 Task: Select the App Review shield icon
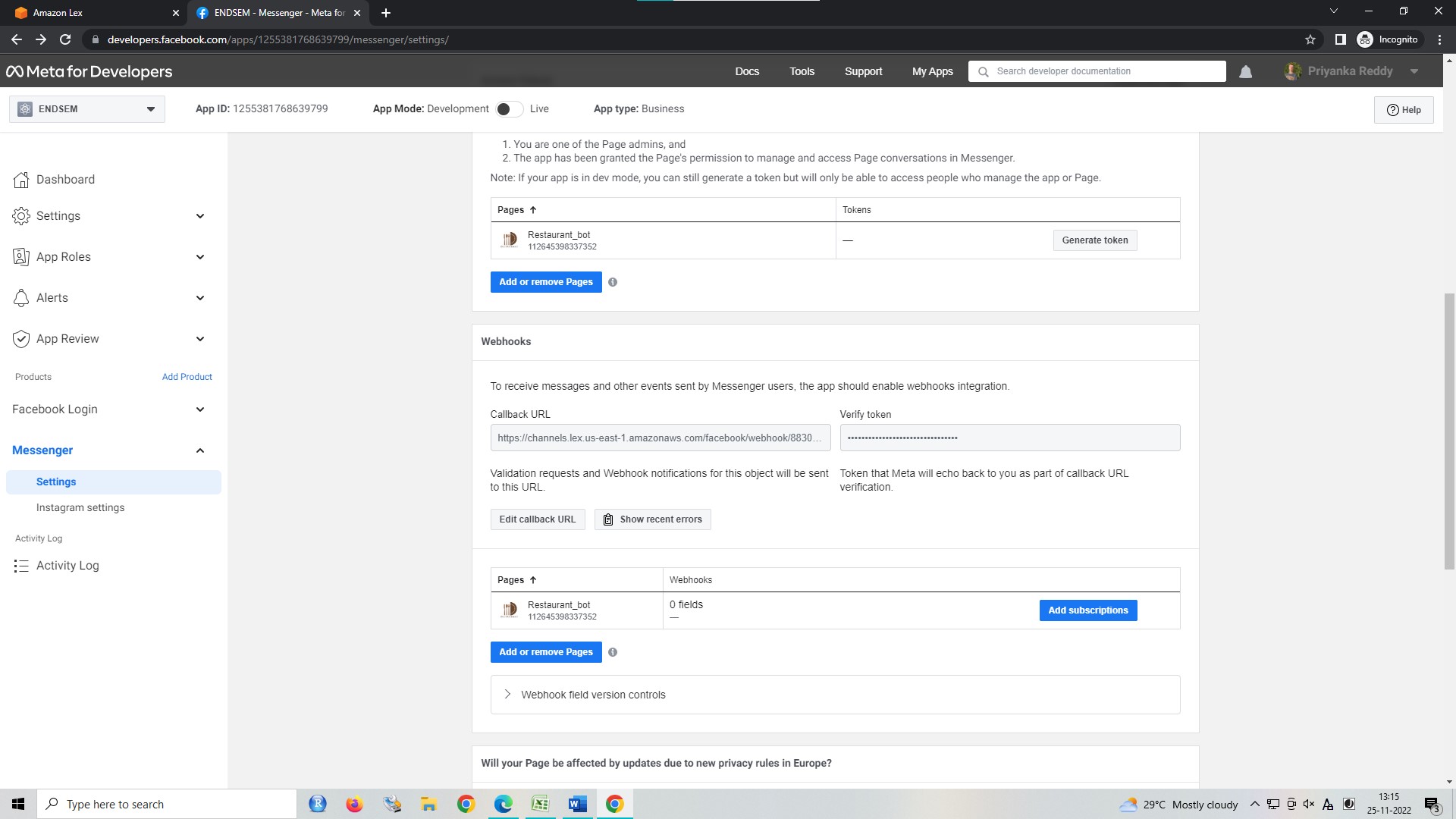tap(21, 338)
